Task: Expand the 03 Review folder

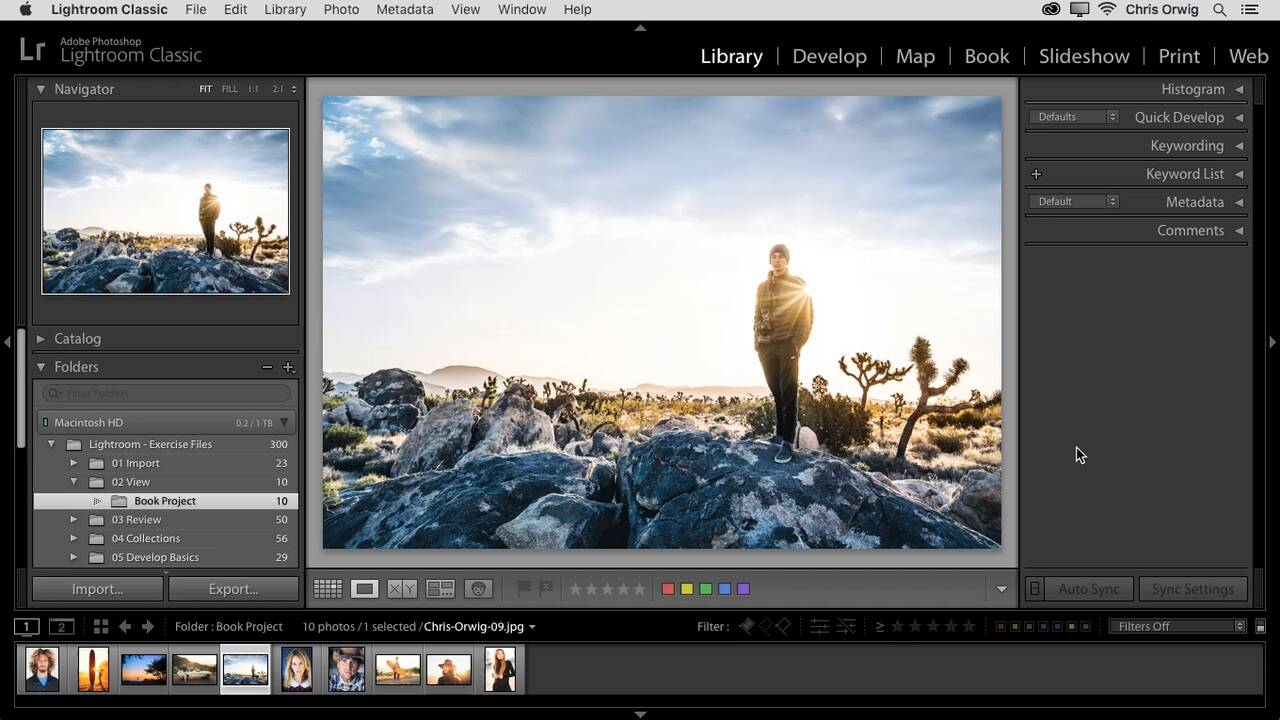Action: click(73, 520)
